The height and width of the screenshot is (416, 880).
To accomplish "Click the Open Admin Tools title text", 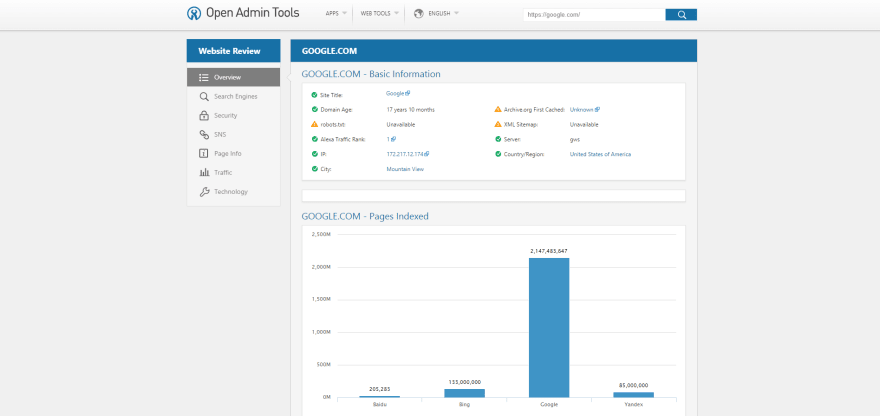I will click(x=253, y=13).
